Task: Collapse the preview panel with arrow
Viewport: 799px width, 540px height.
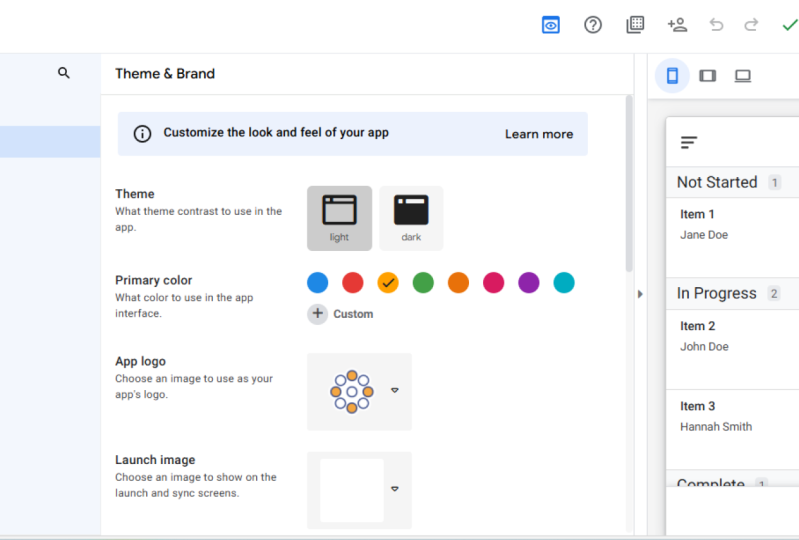Action: point(640,294)
